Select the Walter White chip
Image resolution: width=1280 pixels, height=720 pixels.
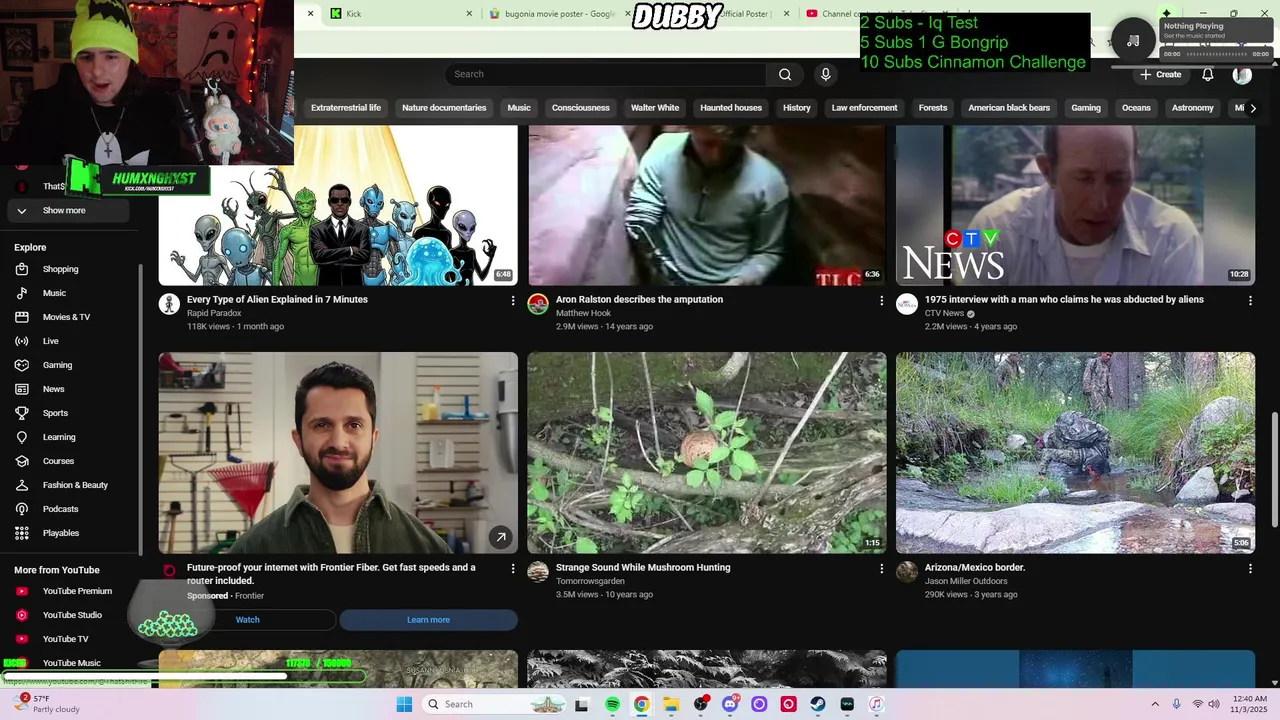[655, 108]
